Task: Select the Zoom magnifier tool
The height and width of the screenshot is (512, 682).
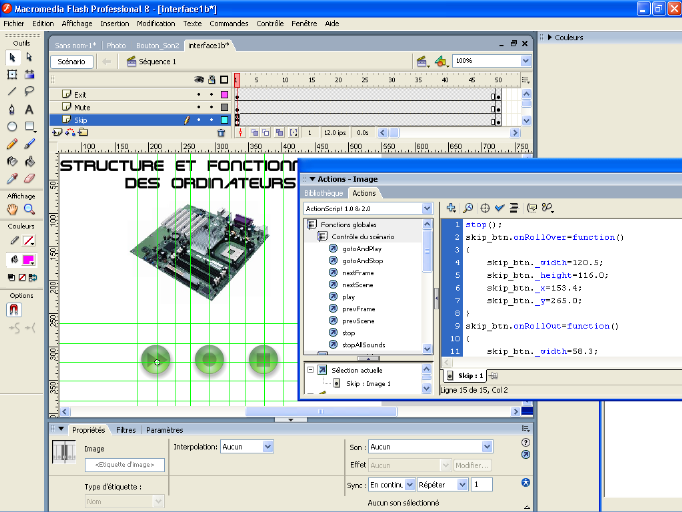Action: [x=29, y=210]
